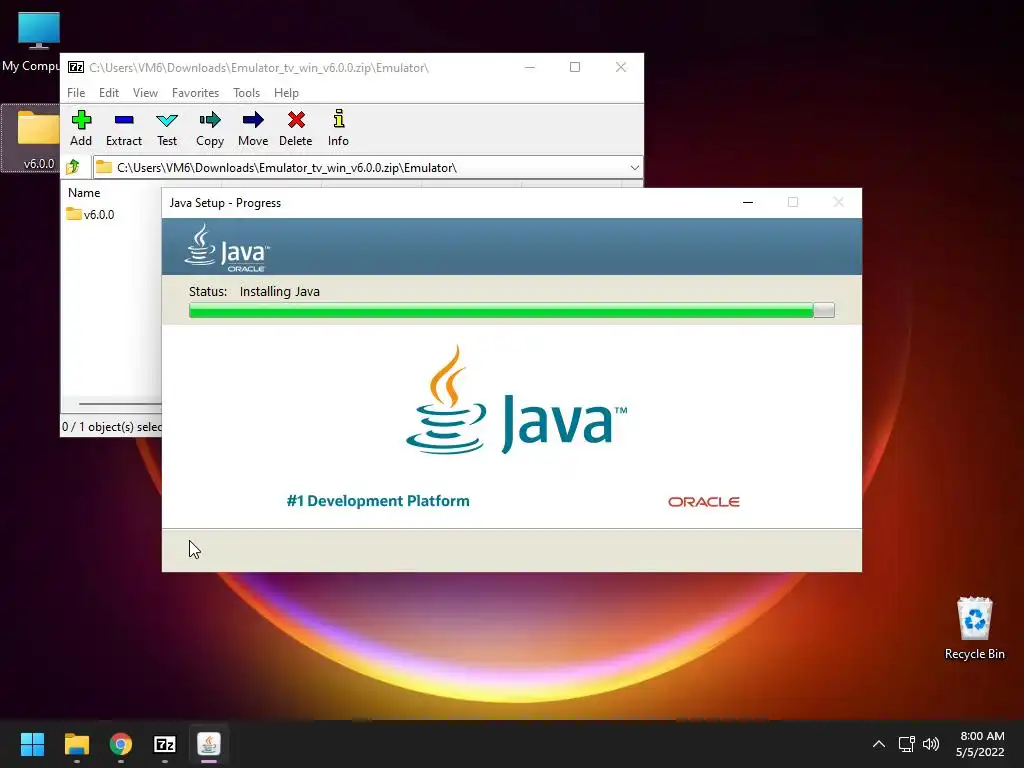Click the 7-Zip status bar object count

coord(112,426)
